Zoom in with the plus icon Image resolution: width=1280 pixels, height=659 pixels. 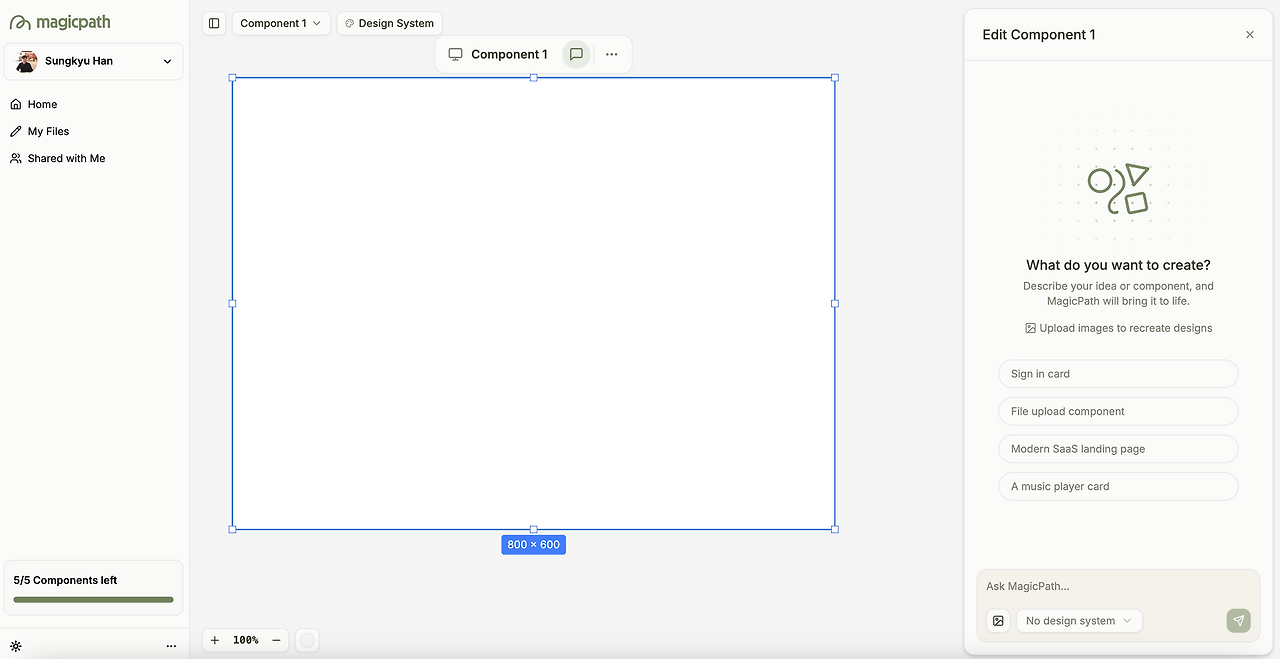tap(215, 640)
